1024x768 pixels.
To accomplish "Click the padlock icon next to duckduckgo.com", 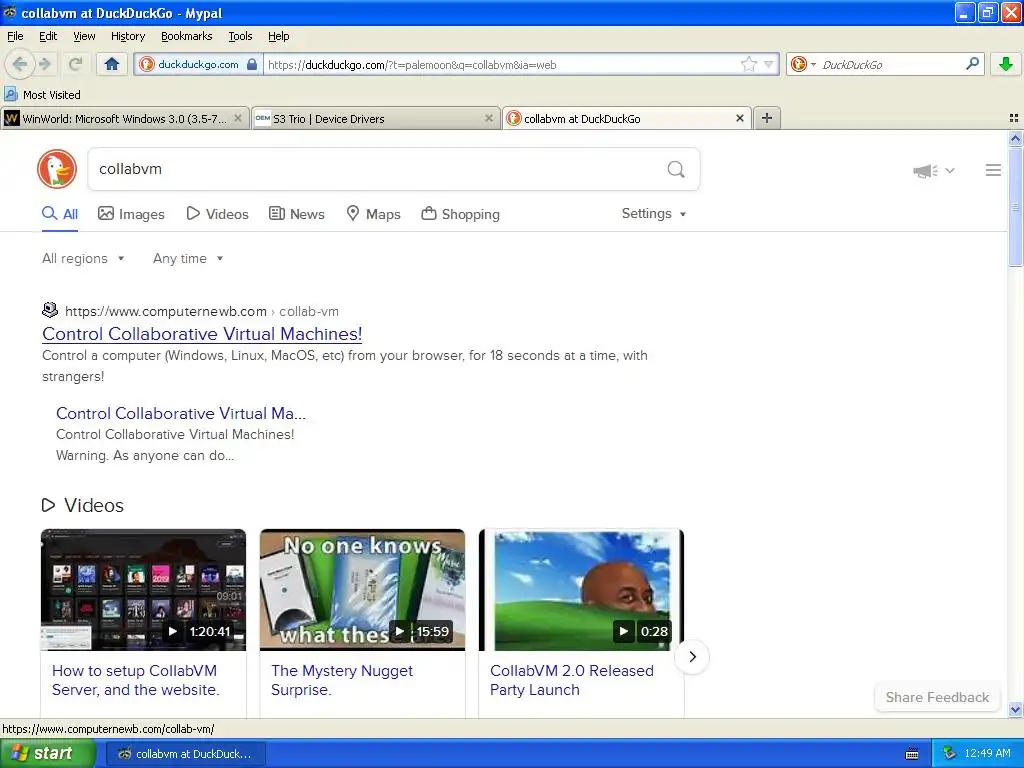I will pos(252,64).
